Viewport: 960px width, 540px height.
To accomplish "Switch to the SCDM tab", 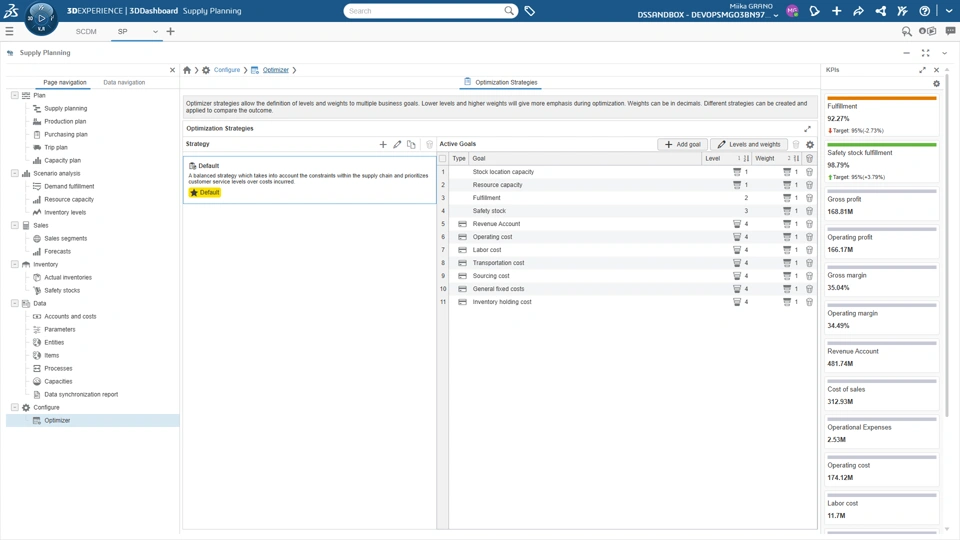I will pyautogui.click(x=86, y=31).
